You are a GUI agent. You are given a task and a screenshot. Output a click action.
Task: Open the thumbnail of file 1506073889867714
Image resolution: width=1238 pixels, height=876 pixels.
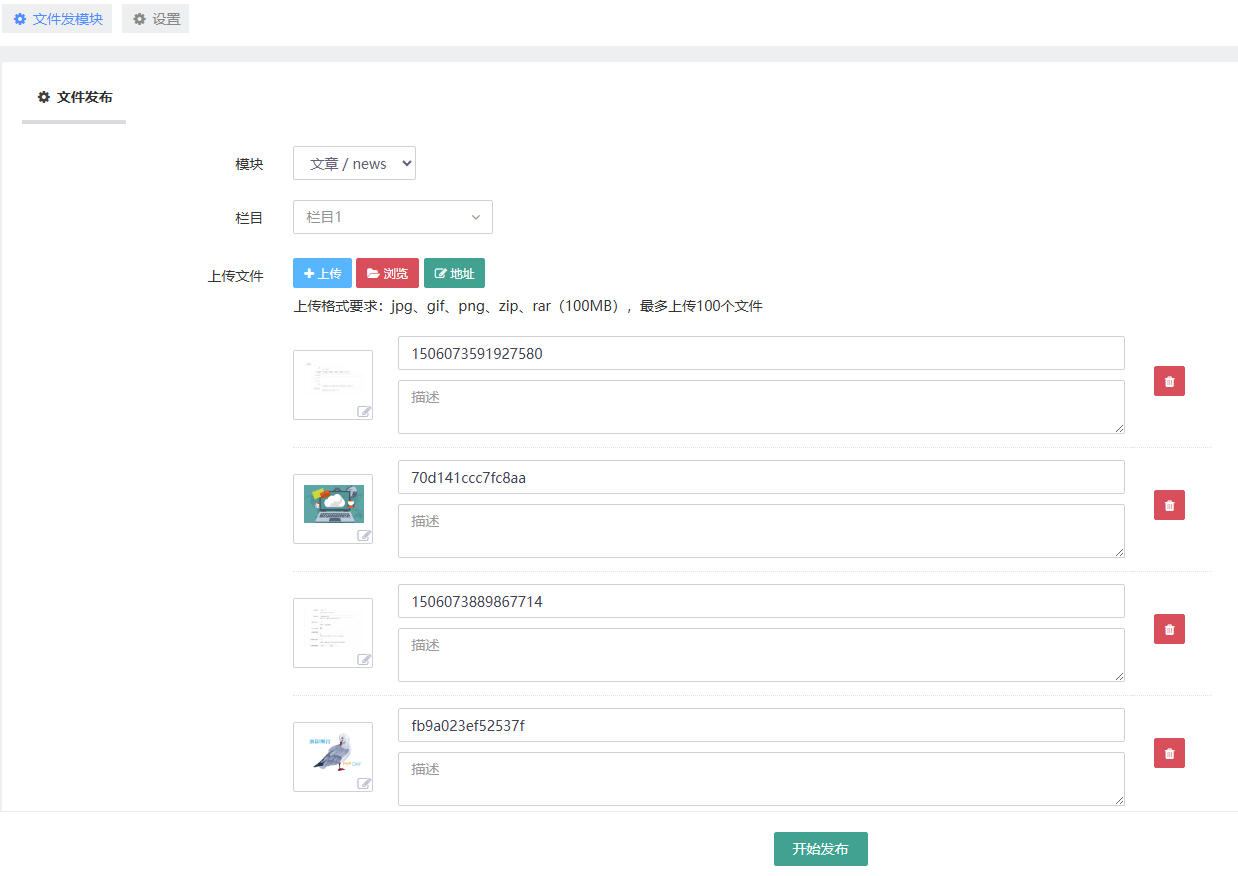(333, 633)
